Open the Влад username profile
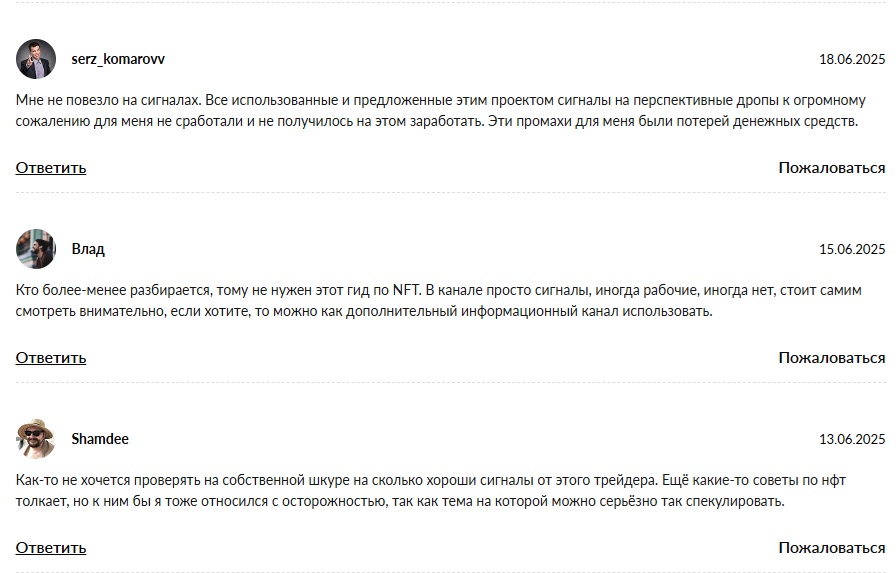896x573 pixels. pos(88,249)
